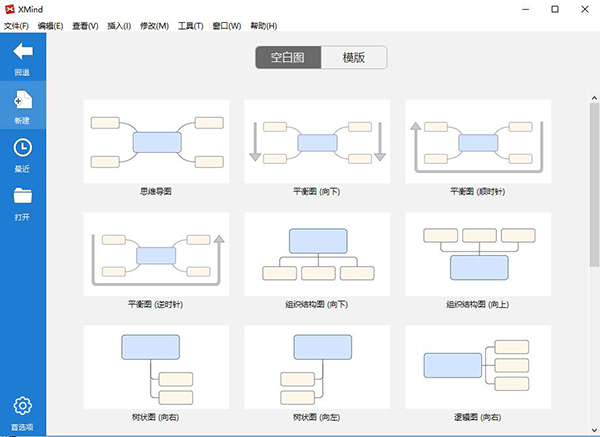Click the 打开 folder icon
The height and width of the screenshot is (437, 600).
23,195
